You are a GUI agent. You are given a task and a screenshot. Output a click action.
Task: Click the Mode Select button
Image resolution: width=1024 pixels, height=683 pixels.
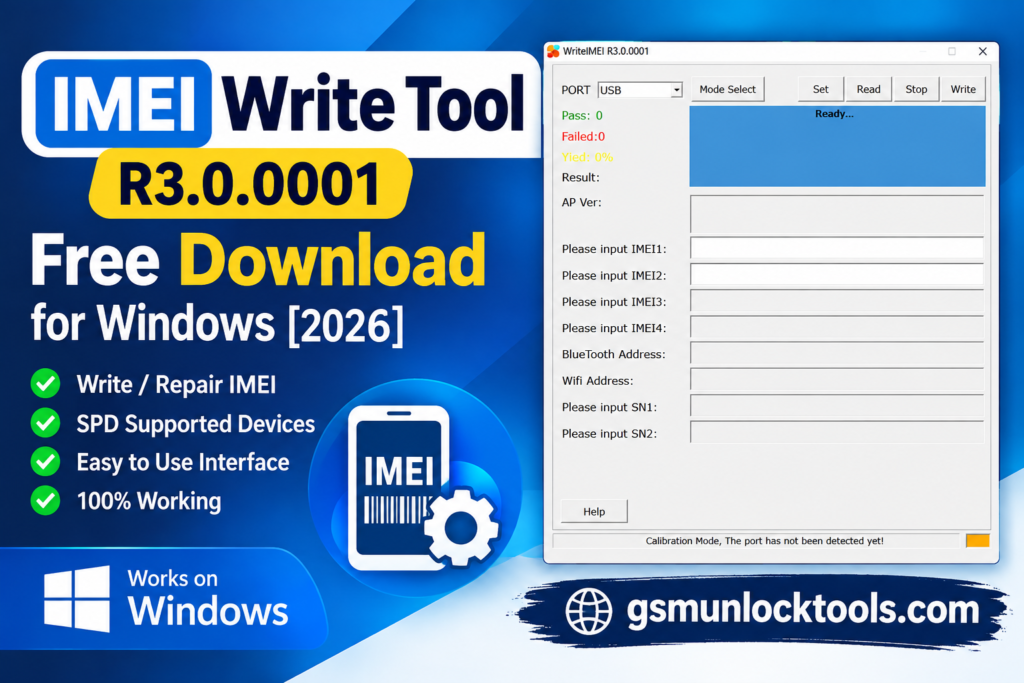[727, 89]
